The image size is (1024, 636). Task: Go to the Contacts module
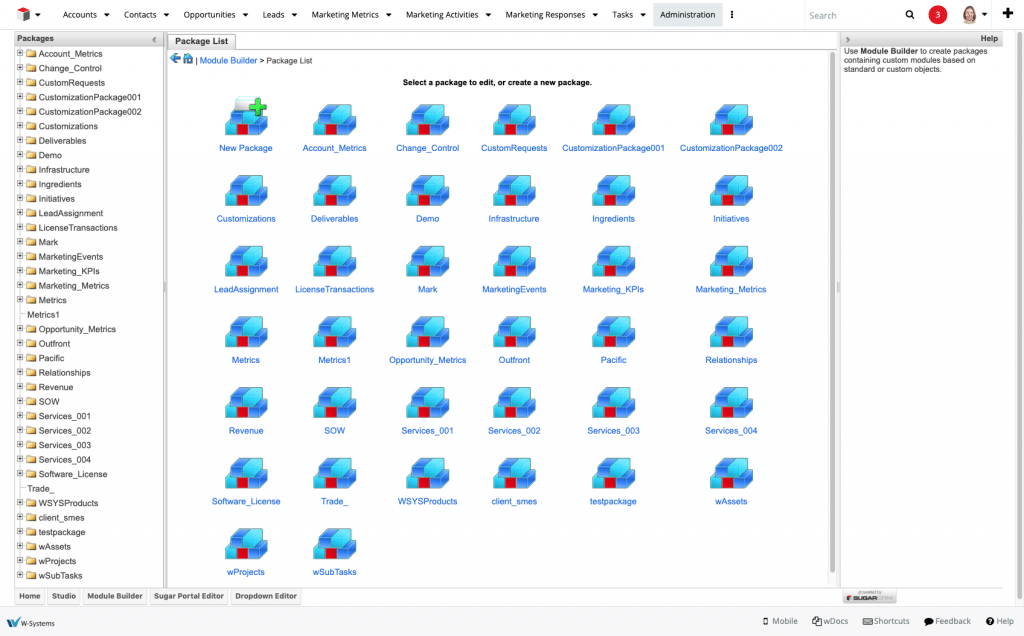140,14
